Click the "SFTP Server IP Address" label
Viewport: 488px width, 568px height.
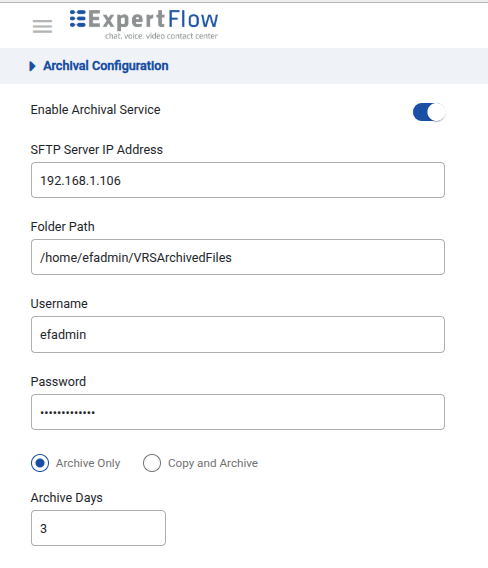pyautogui.click(x=97, y=150)
